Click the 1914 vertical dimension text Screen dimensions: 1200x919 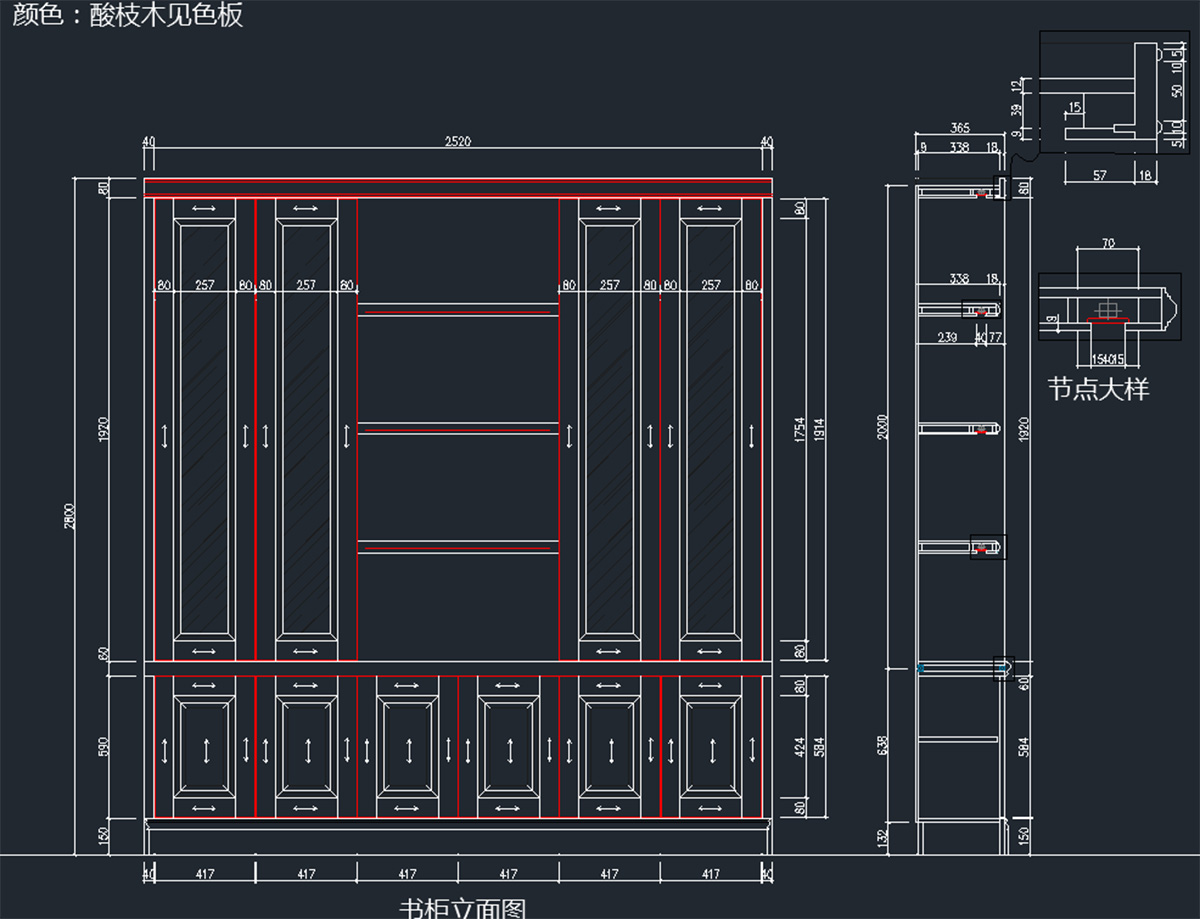tap(818, 430)
